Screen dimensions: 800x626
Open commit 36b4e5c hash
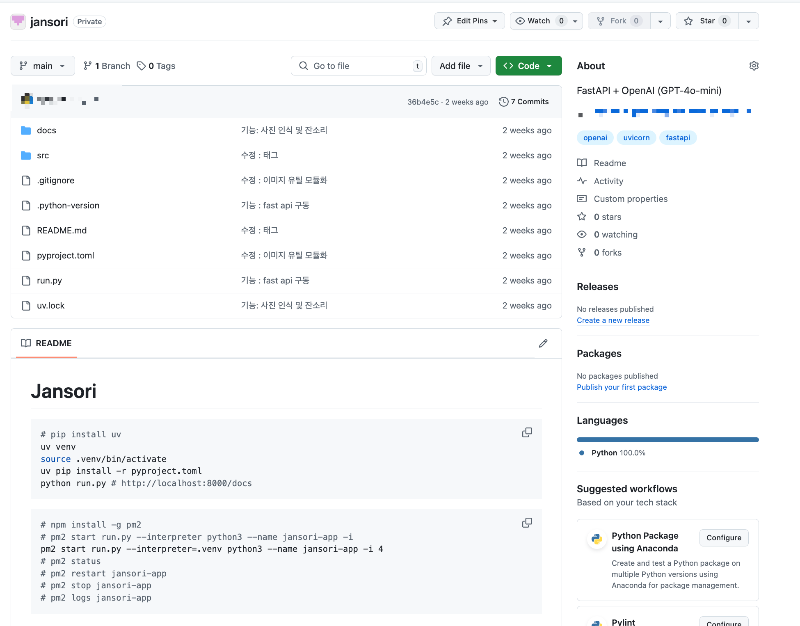click(423, 102)
